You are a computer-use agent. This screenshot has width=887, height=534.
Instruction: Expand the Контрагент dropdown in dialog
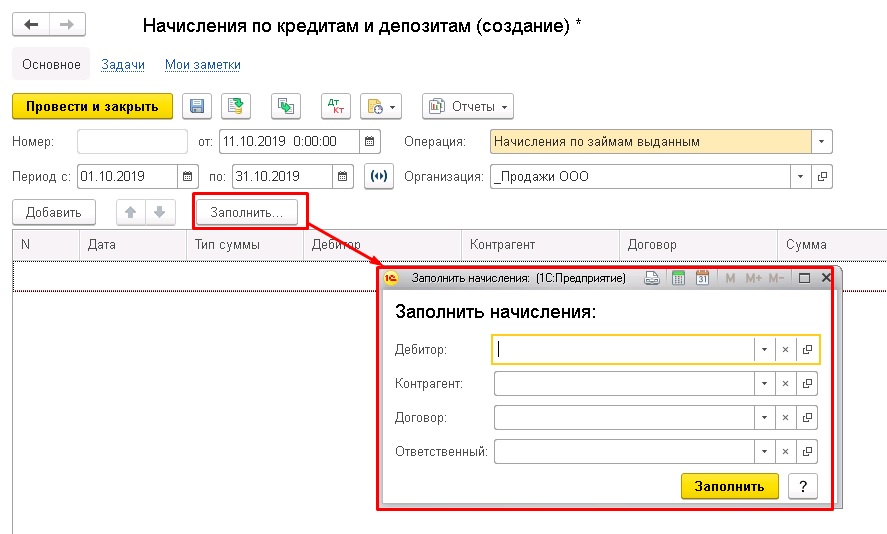(x=764, y=384)
